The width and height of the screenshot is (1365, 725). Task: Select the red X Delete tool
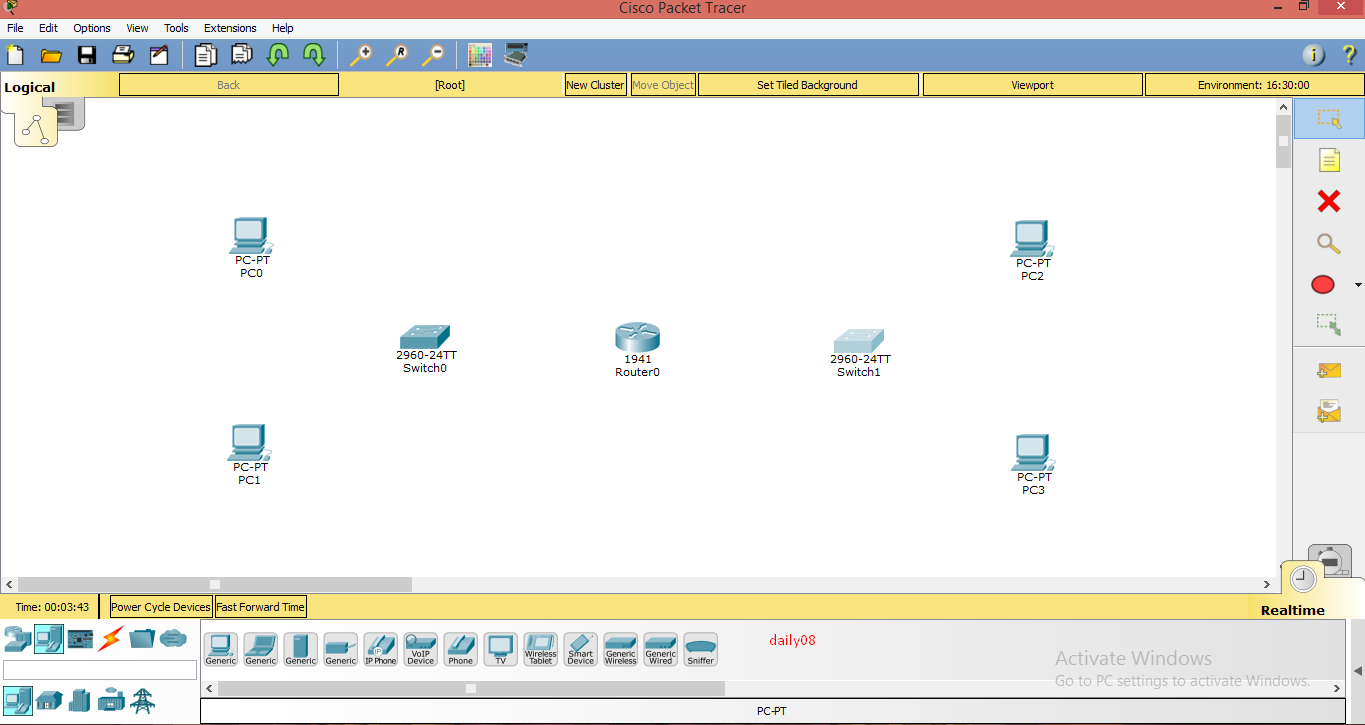click(1328, 201)
